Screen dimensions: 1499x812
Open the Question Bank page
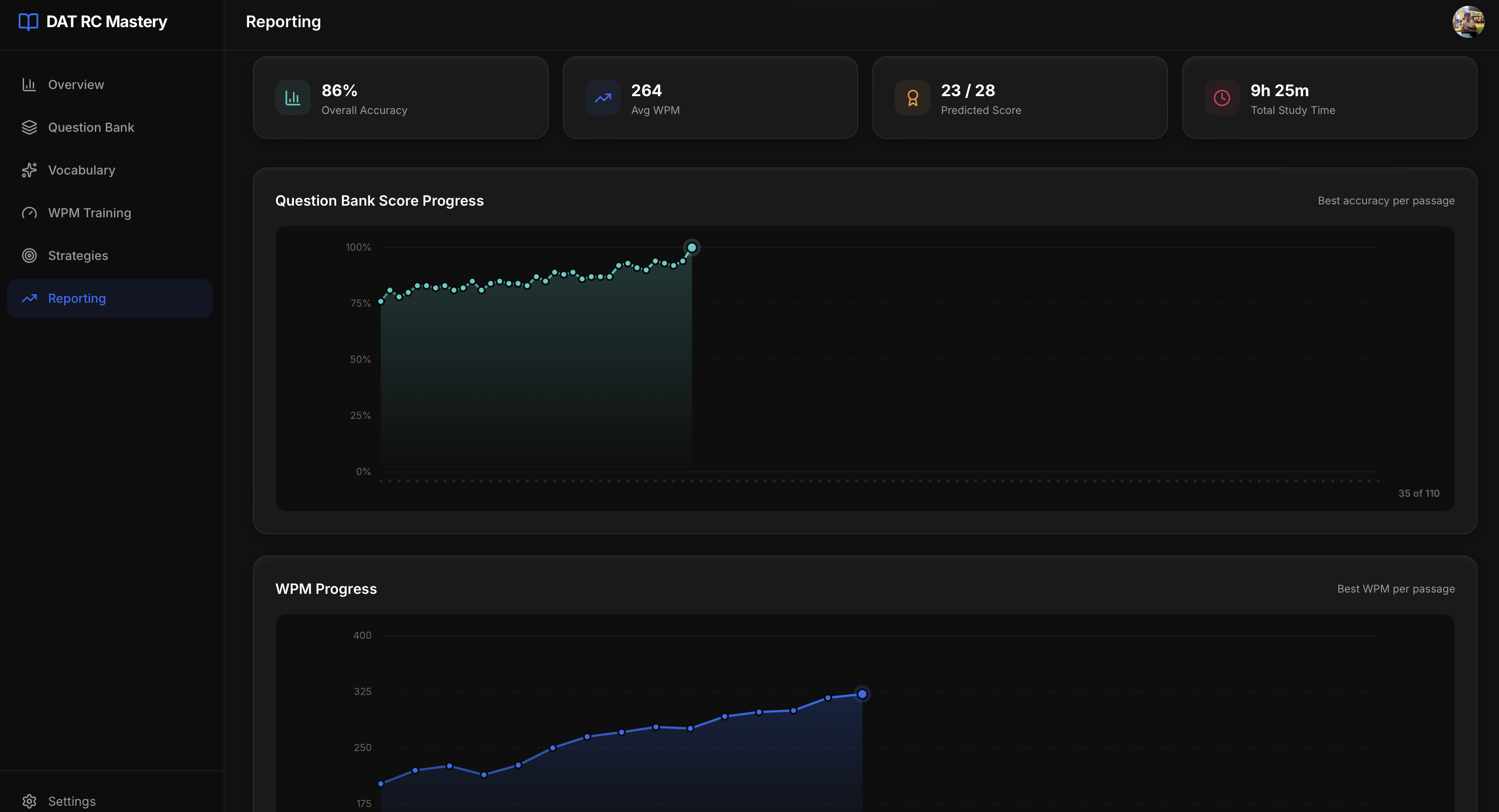[x=91, y=127]
